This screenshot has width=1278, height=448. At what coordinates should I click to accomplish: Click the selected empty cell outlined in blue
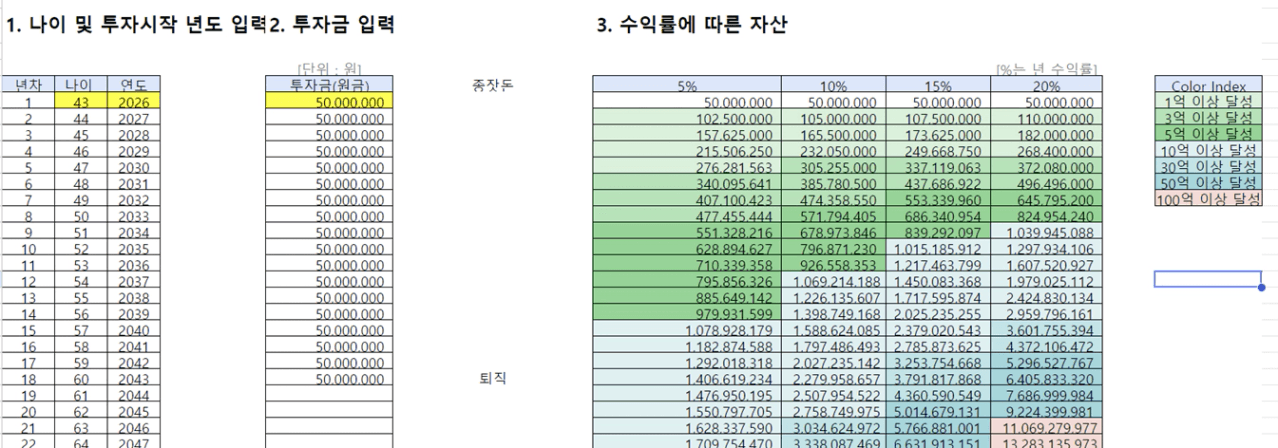1208,279
